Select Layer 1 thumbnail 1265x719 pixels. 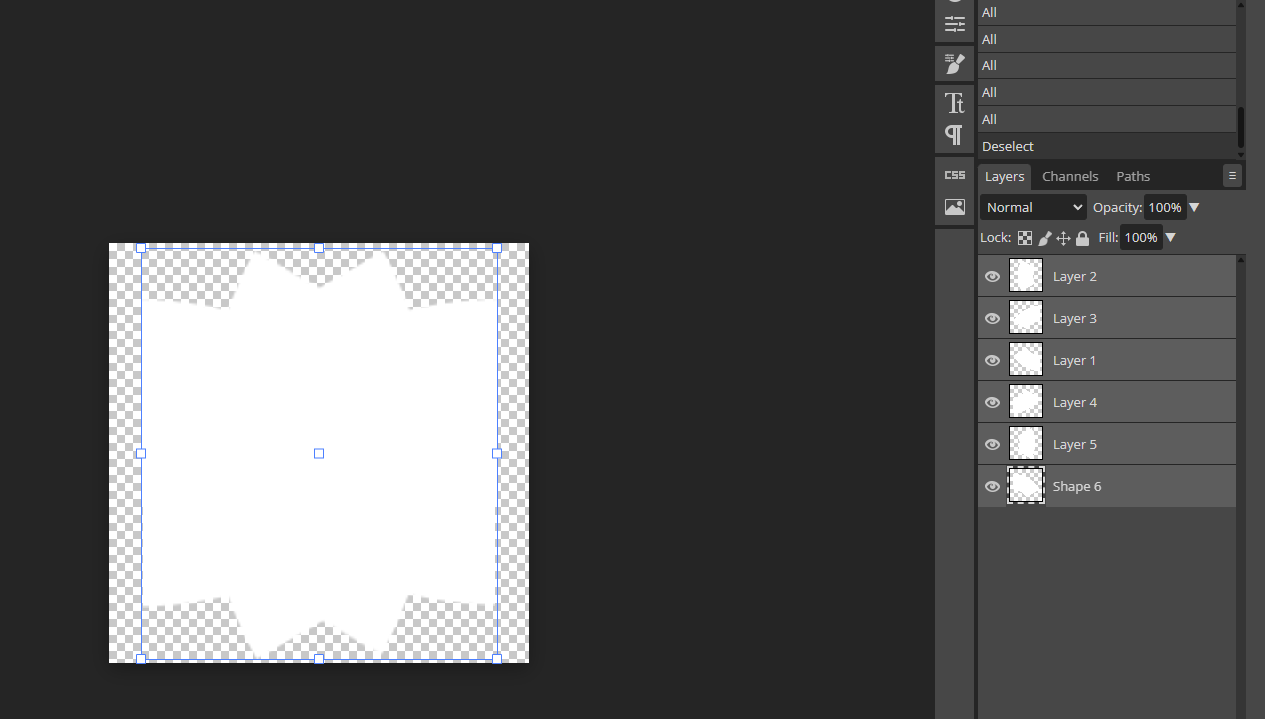[x=1026, y=360]
